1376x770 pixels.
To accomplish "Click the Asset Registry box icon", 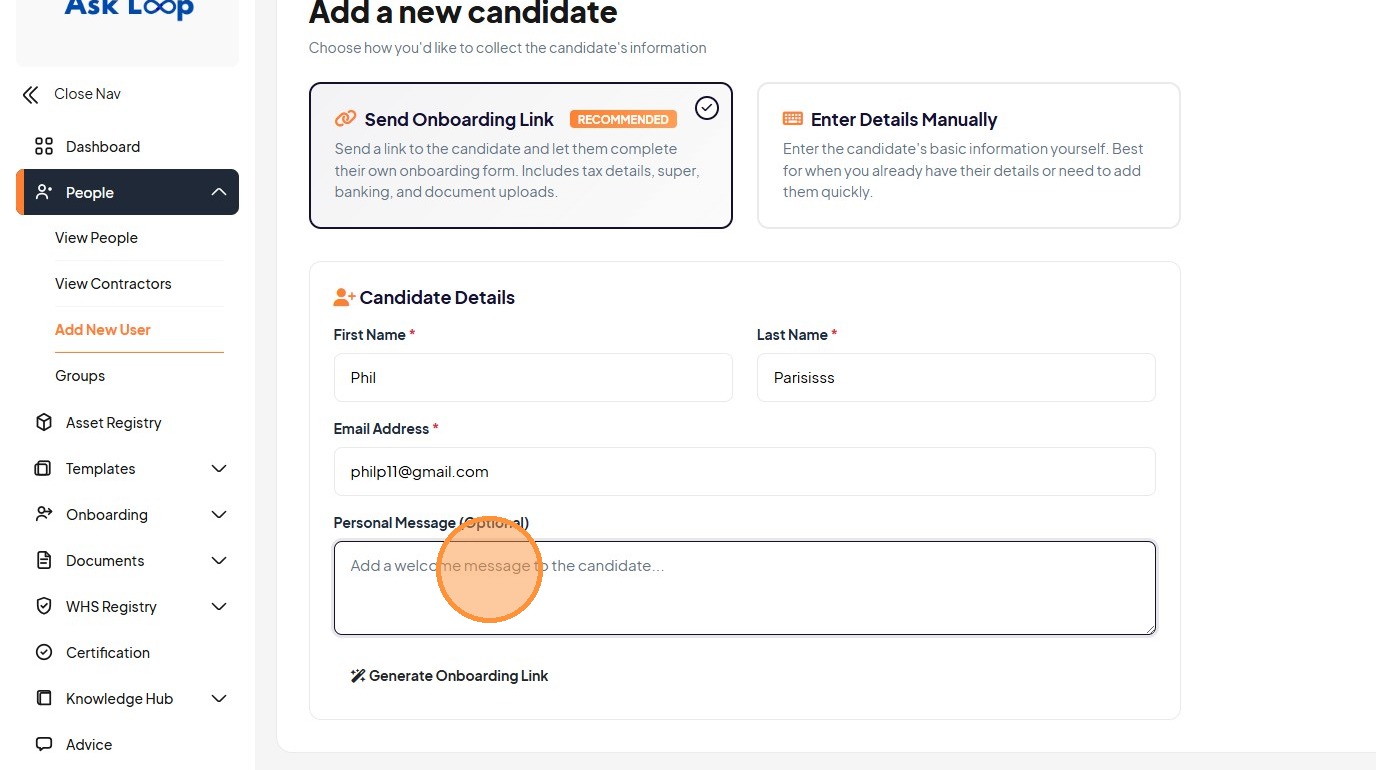I will tap(44, 423).
